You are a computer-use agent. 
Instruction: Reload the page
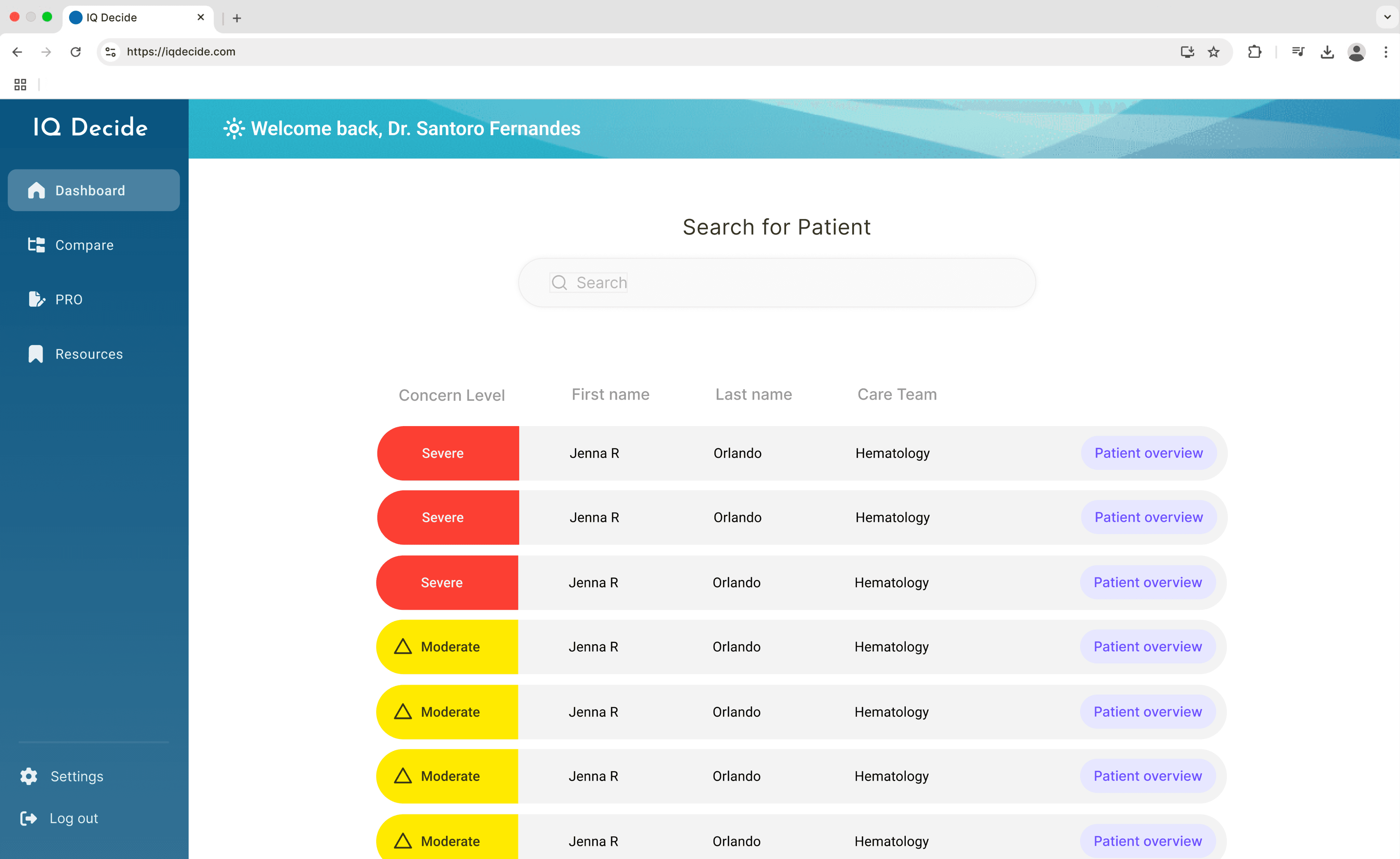(x=76, y=52)
